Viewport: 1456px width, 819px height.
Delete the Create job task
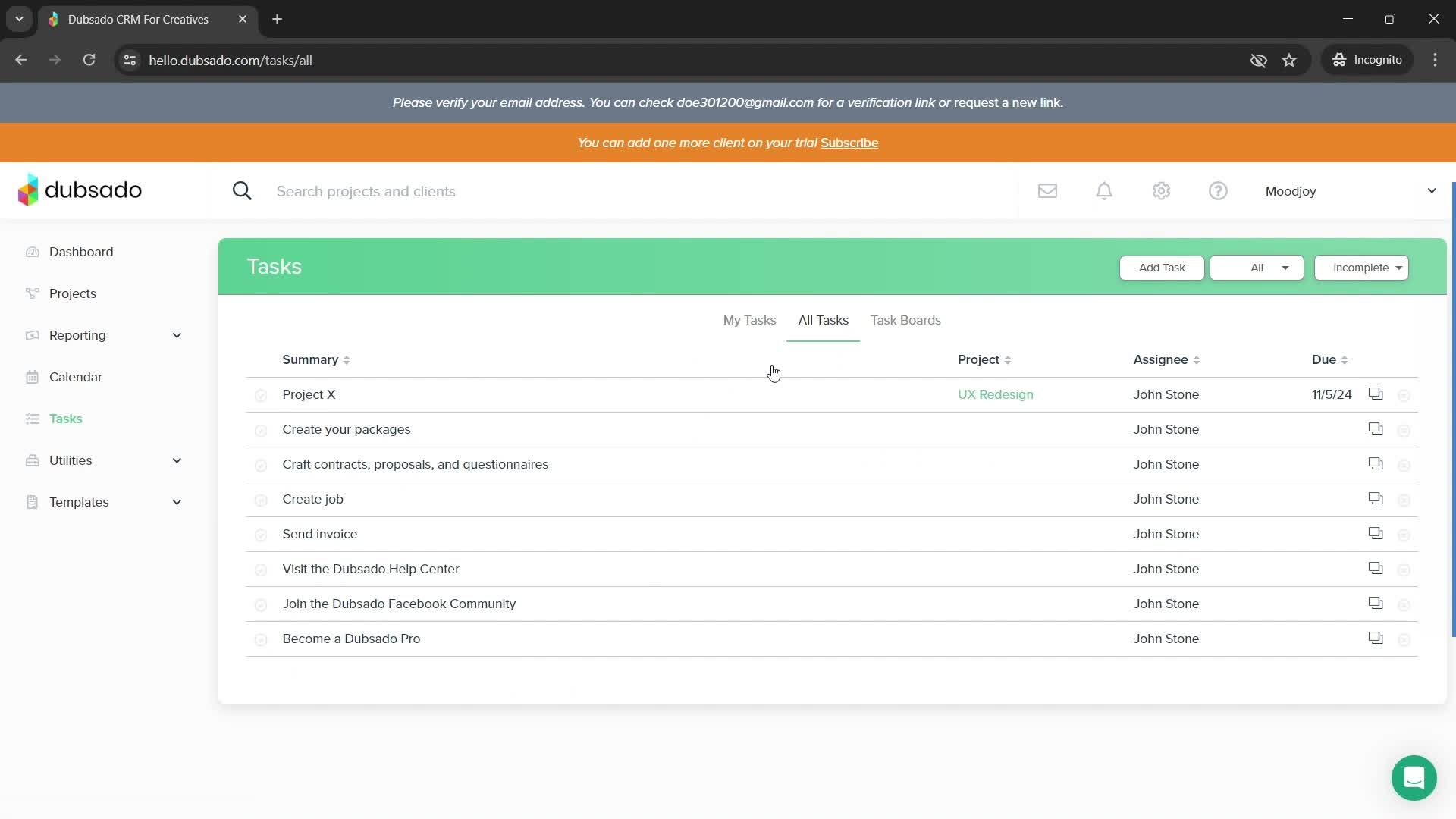point(1404,500)
